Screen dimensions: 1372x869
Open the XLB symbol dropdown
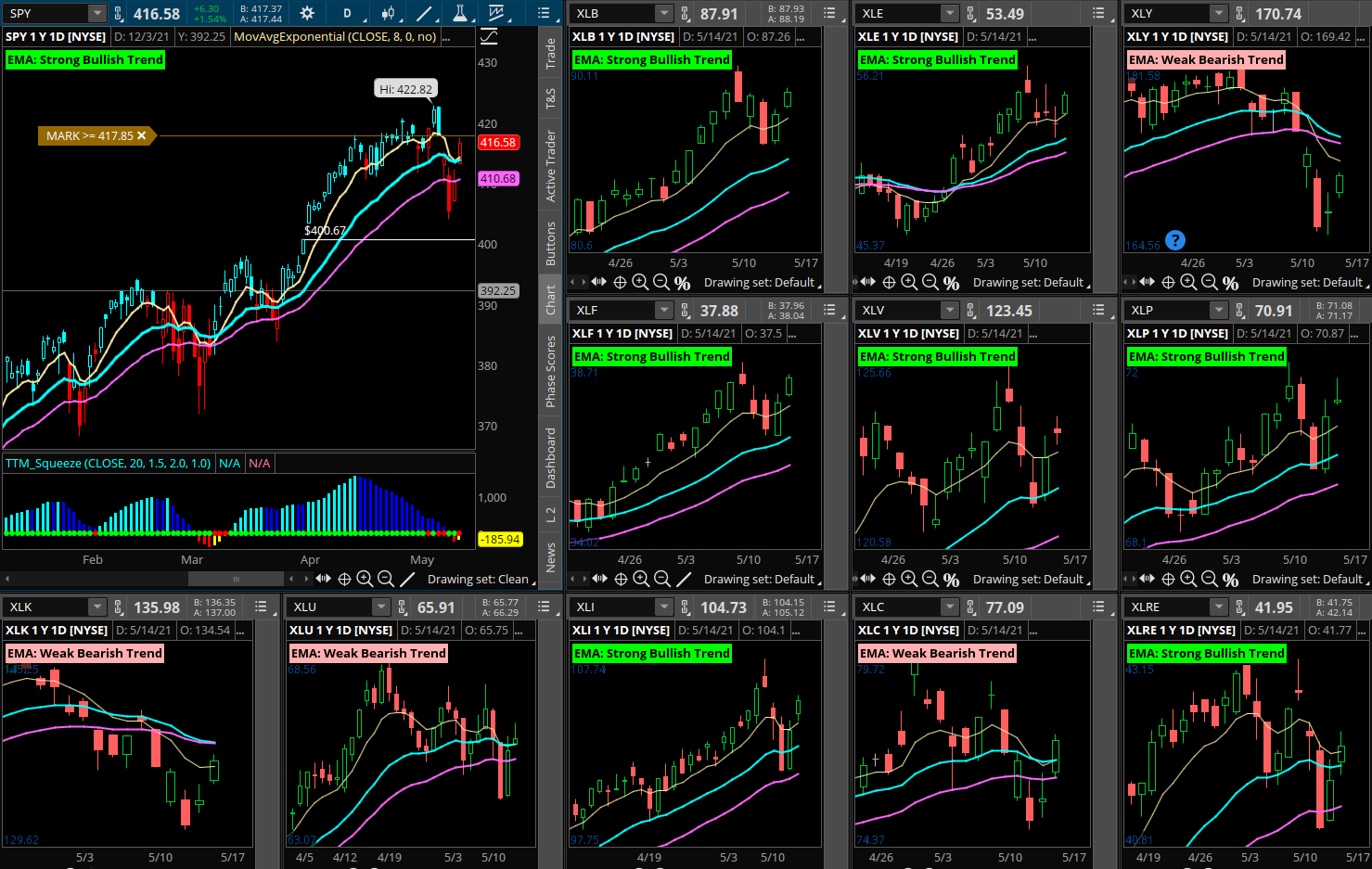663,13
